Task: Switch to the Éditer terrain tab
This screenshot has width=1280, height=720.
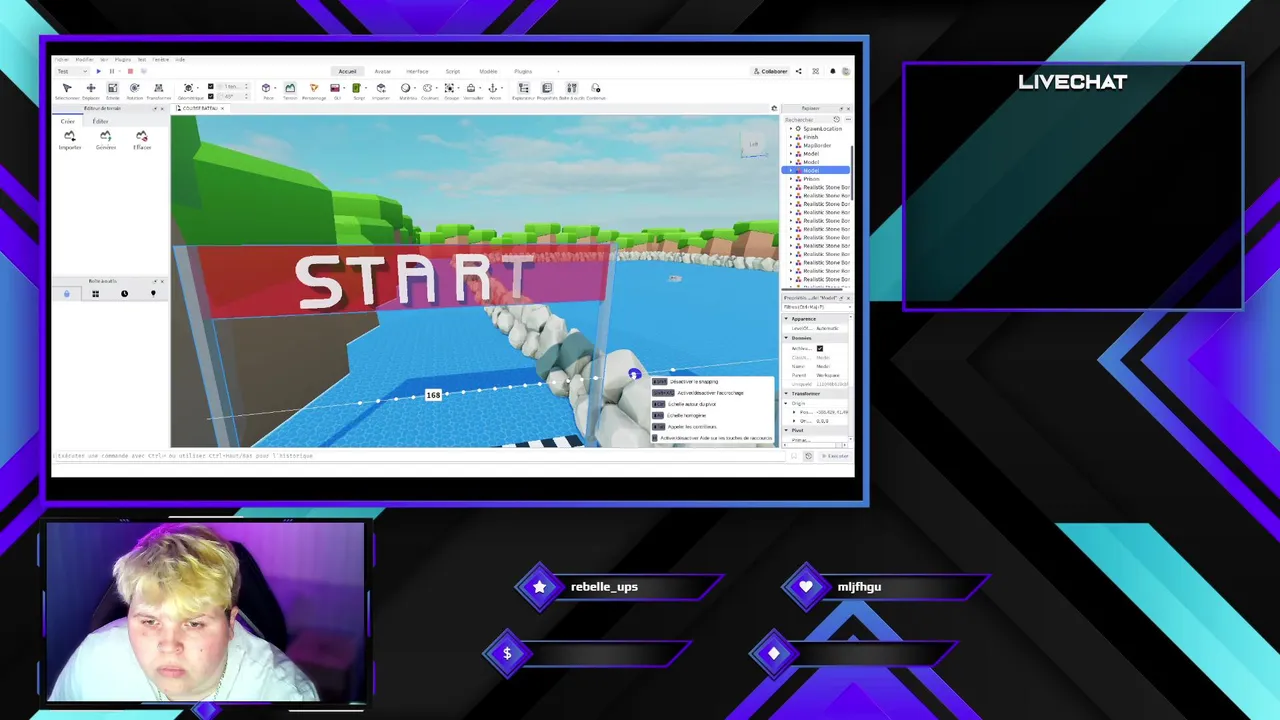Action: point(100,121)
